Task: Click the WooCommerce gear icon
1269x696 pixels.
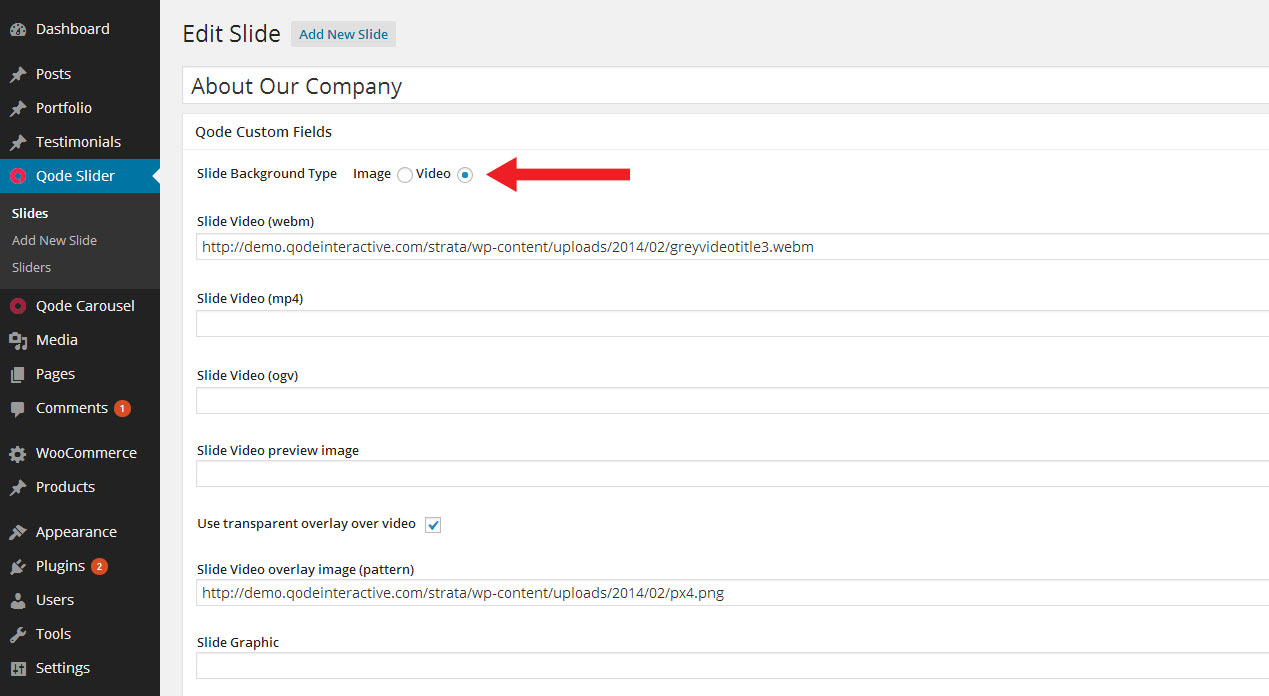Action: [17, 454]
